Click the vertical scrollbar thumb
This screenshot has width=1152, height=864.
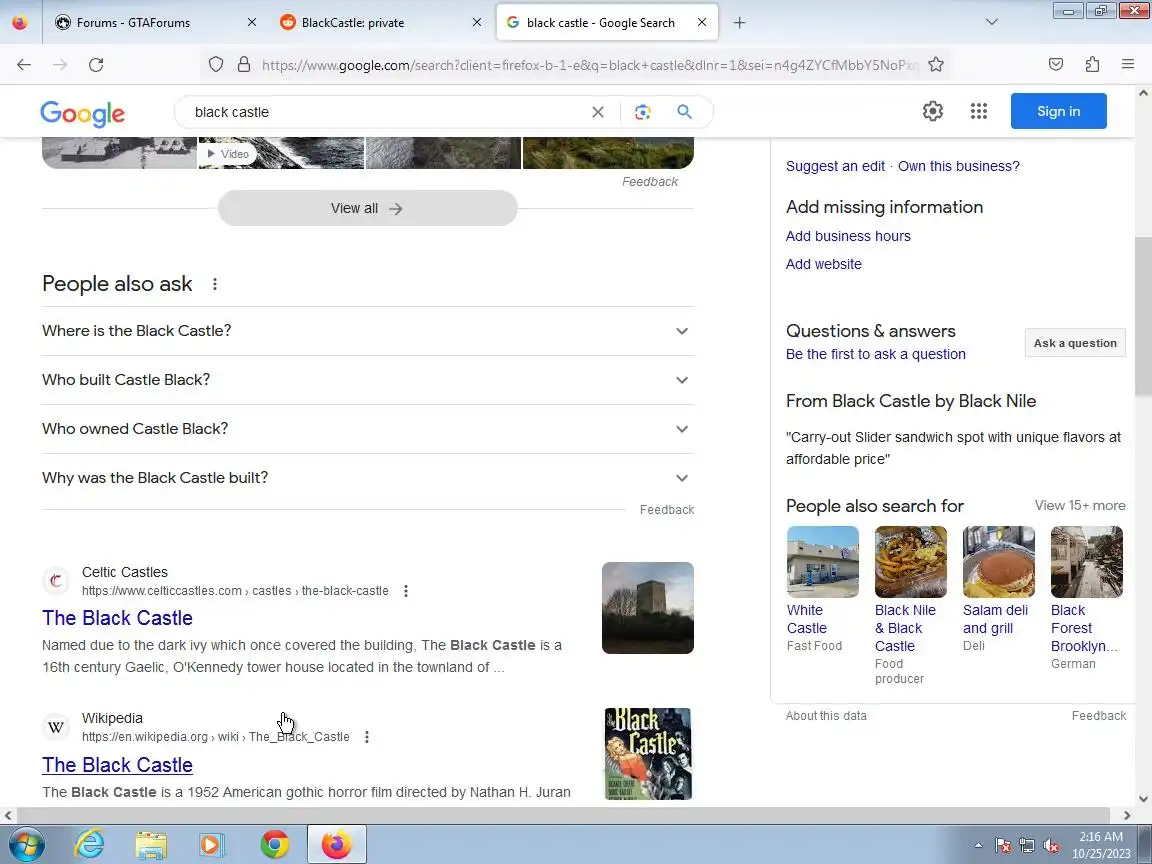[1143, 316]
